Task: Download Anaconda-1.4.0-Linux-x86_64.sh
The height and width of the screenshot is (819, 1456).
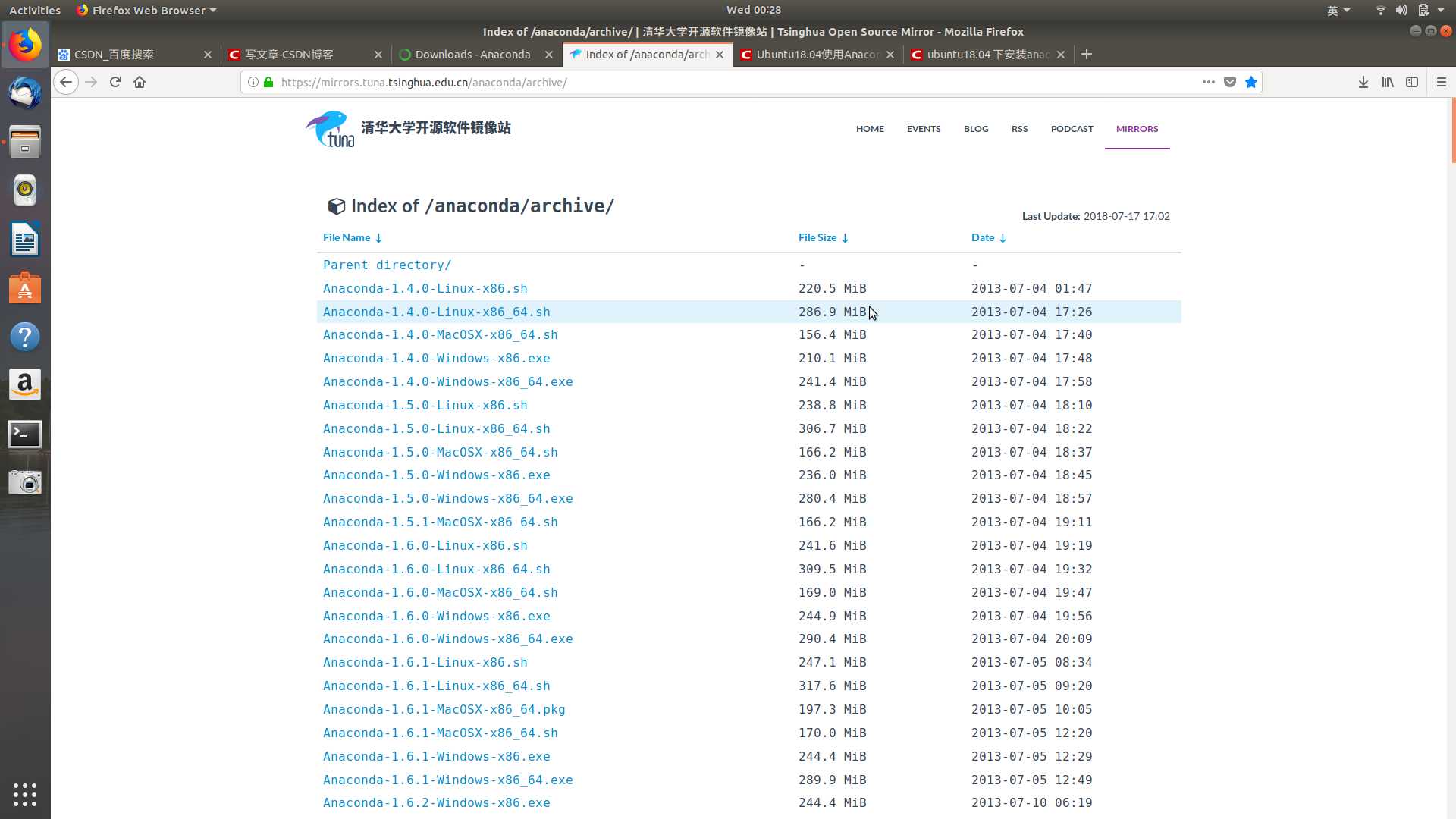Action: (x=436, y=312)
